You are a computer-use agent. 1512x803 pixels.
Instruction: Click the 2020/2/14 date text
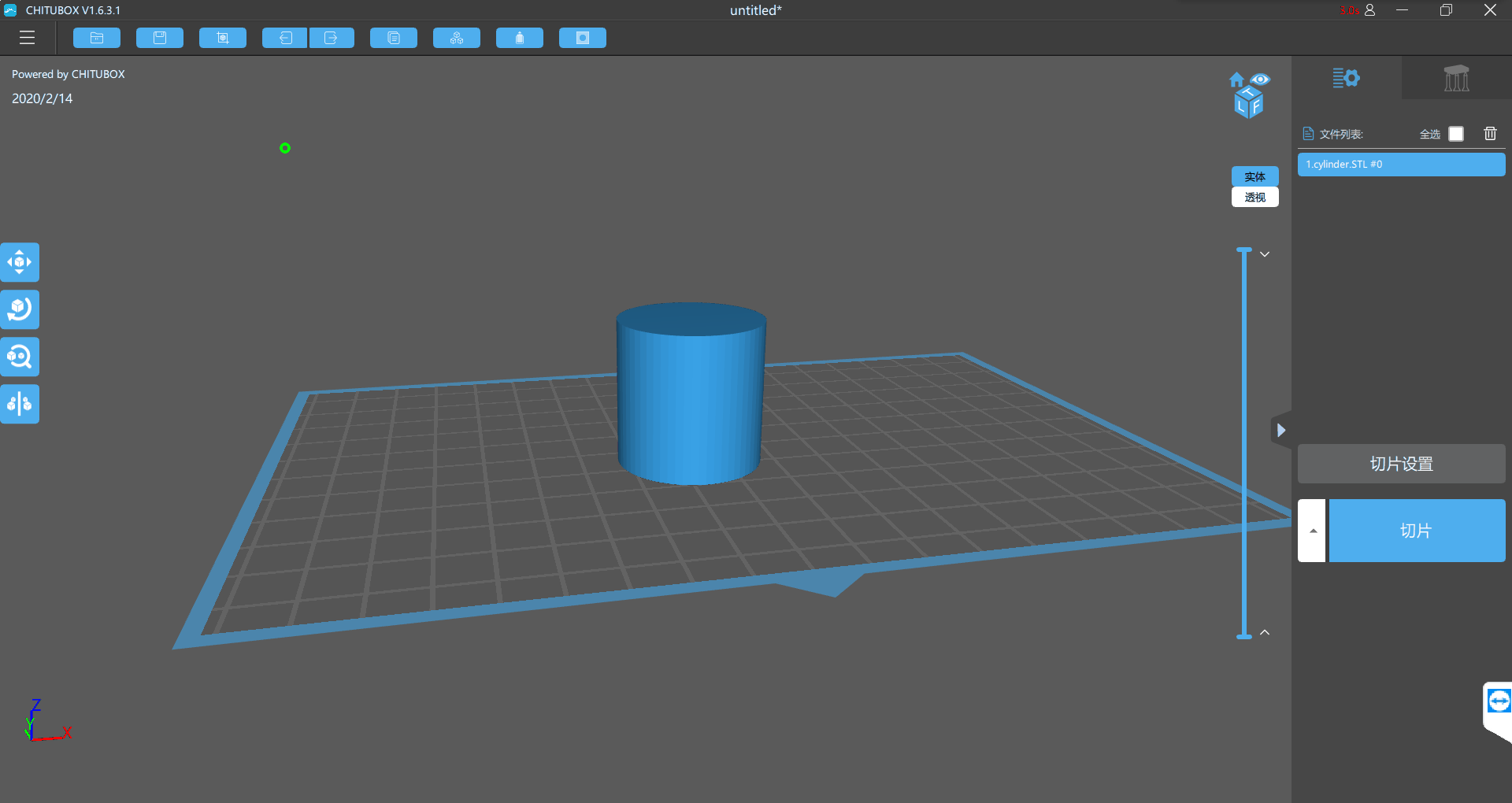[43, 98]
